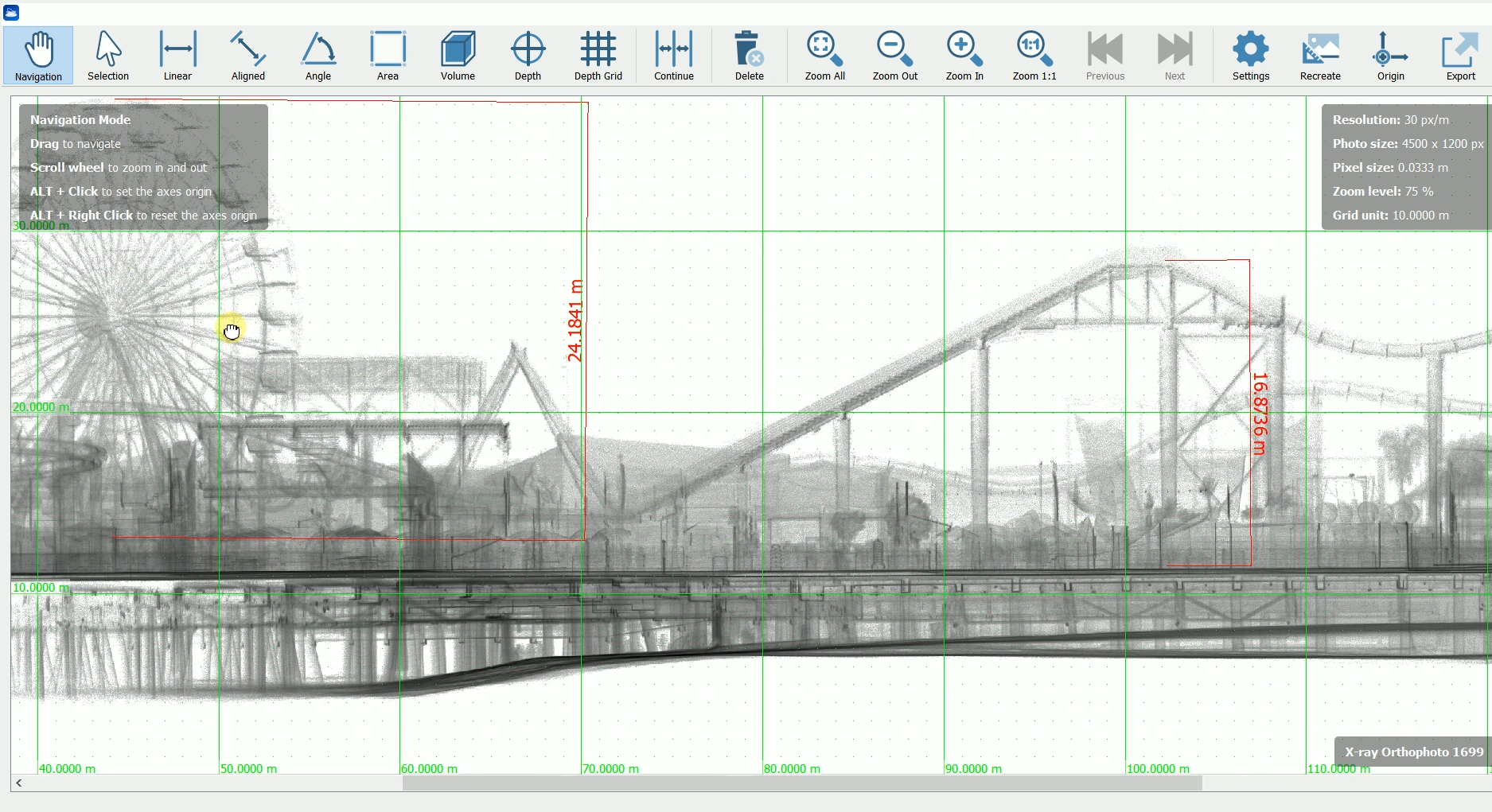Click Zoom All to fit image

click(x=824, y=54)
